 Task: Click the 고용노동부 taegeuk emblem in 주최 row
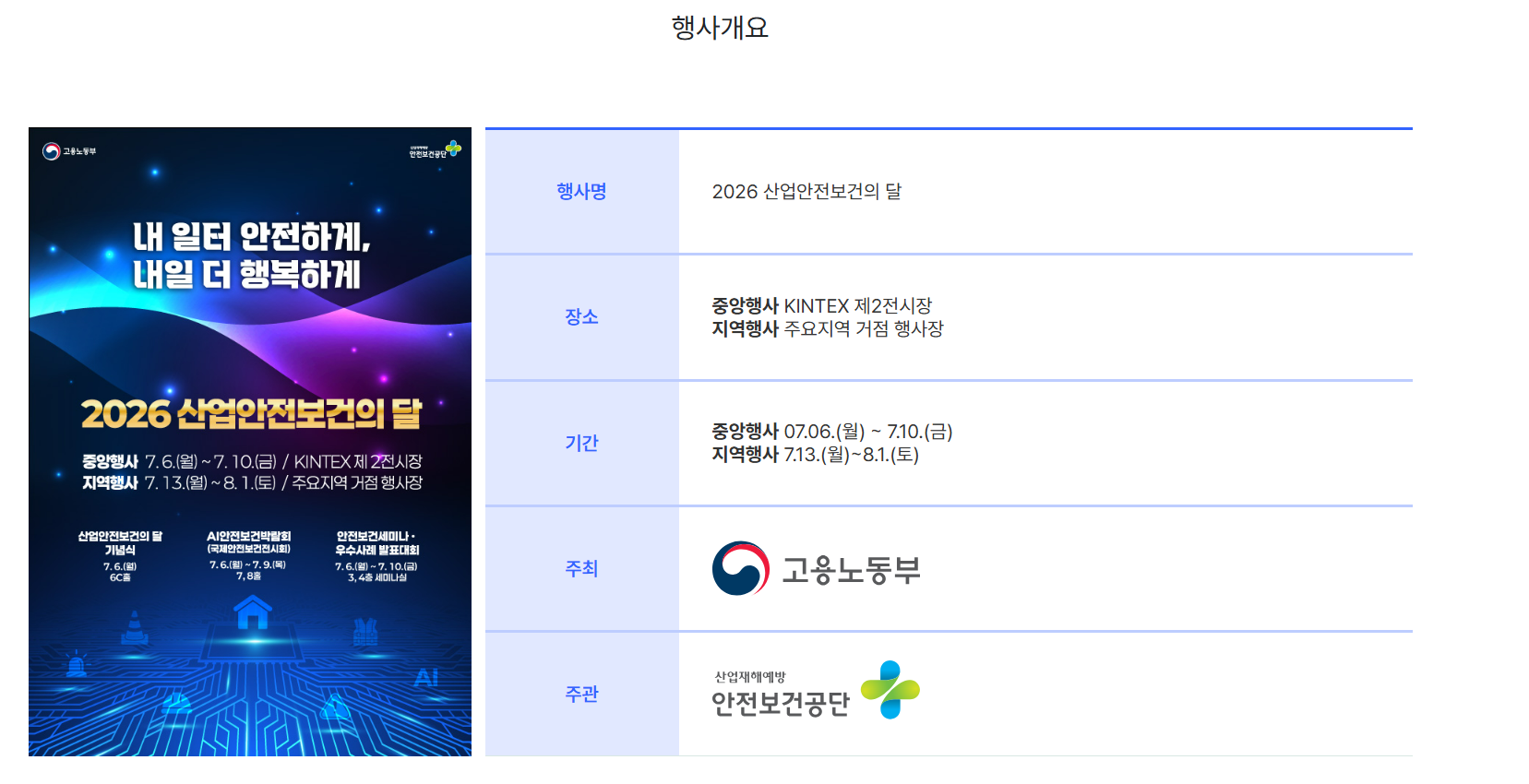(x=740, y=568)
